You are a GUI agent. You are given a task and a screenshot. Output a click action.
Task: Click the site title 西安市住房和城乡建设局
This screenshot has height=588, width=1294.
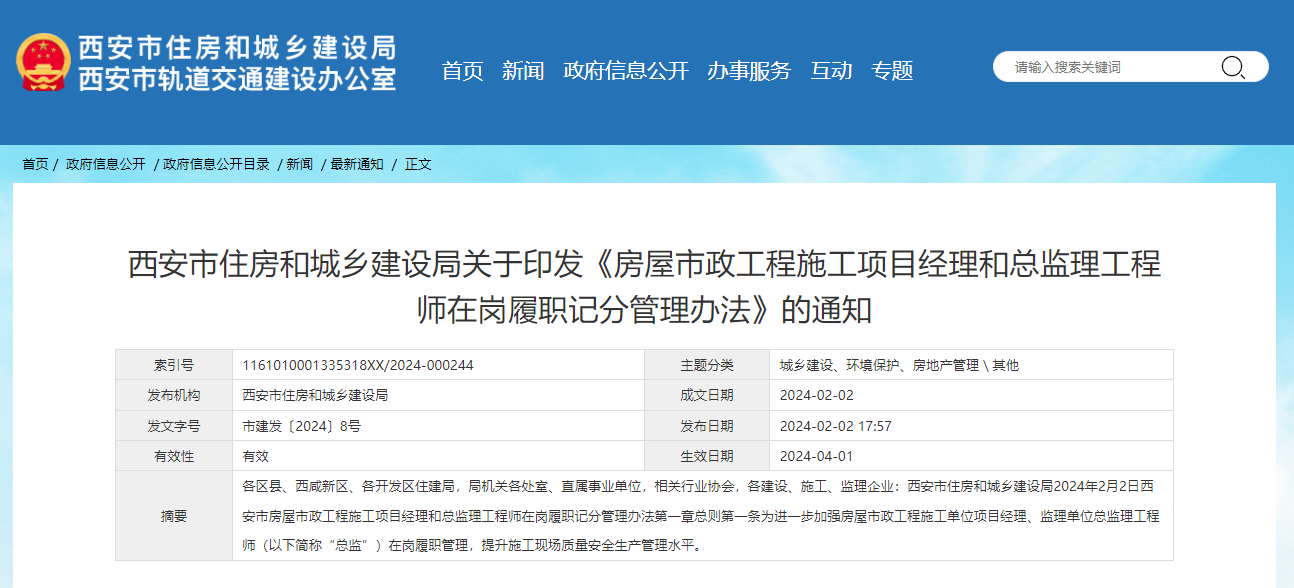pos(237,47)
